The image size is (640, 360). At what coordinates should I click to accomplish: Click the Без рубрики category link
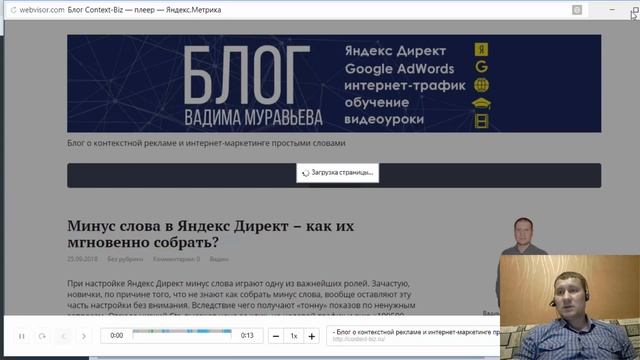[x=125, y=259]
